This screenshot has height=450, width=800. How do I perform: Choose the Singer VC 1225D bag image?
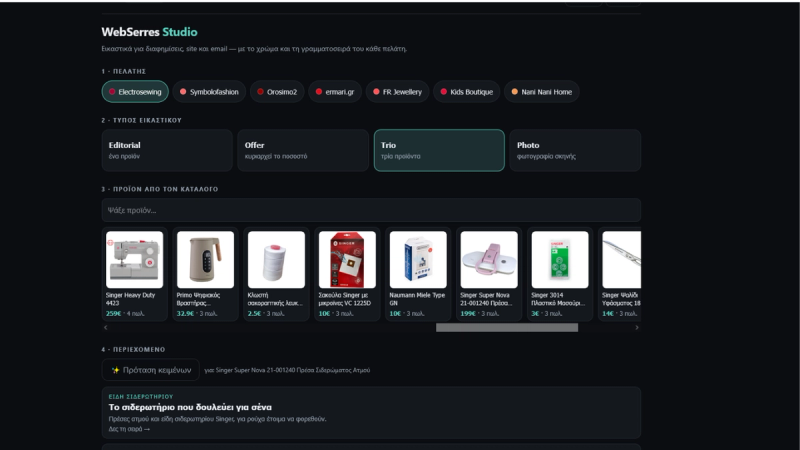pos(347,260)
